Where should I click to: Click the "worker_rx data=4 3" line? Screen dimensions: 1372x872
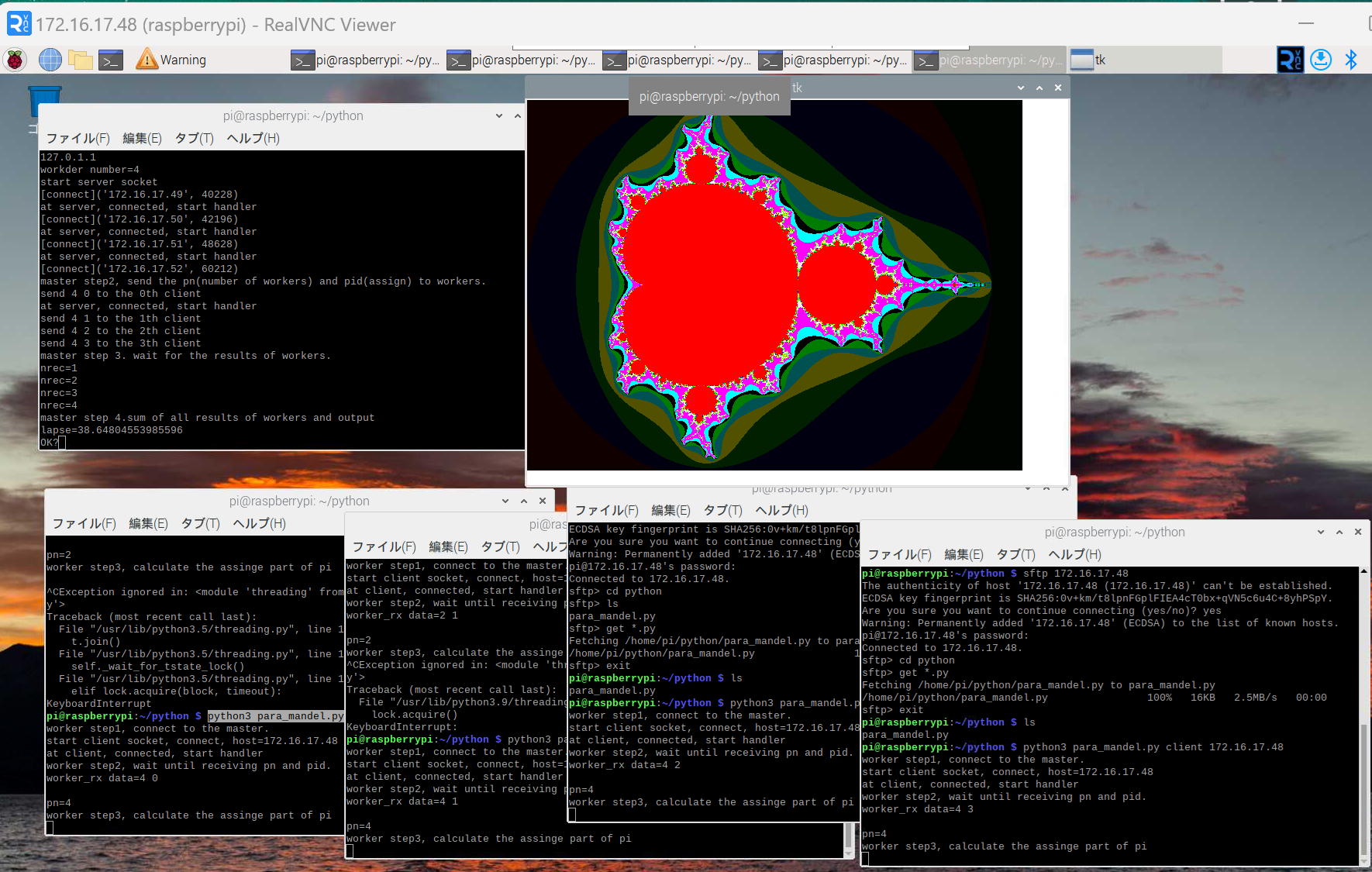coord(918,809)
